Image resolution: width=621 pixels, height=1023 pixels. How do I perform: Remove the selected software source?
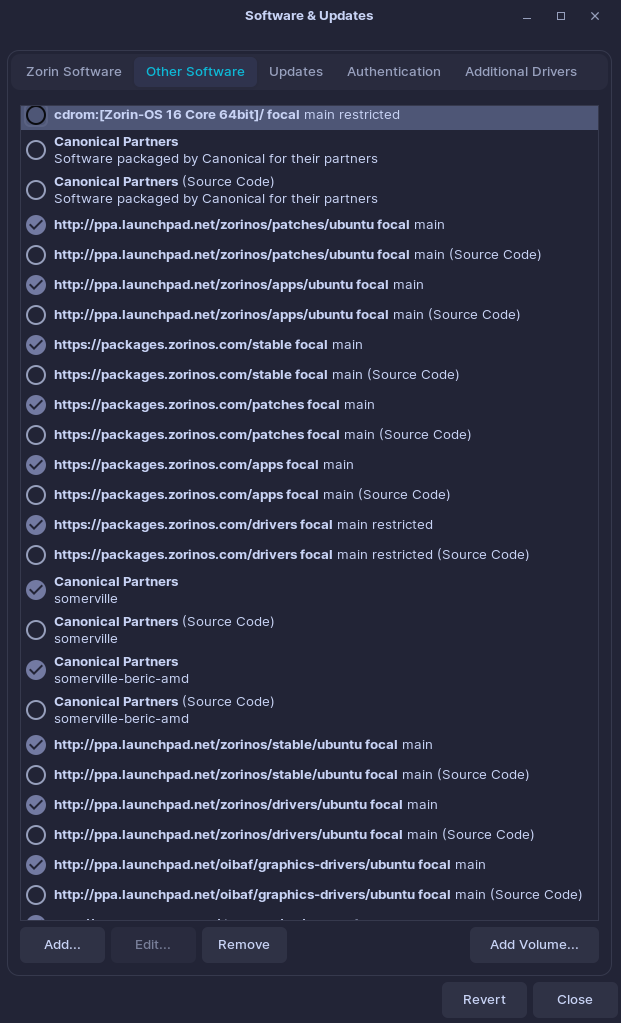[x=244, y=945]
